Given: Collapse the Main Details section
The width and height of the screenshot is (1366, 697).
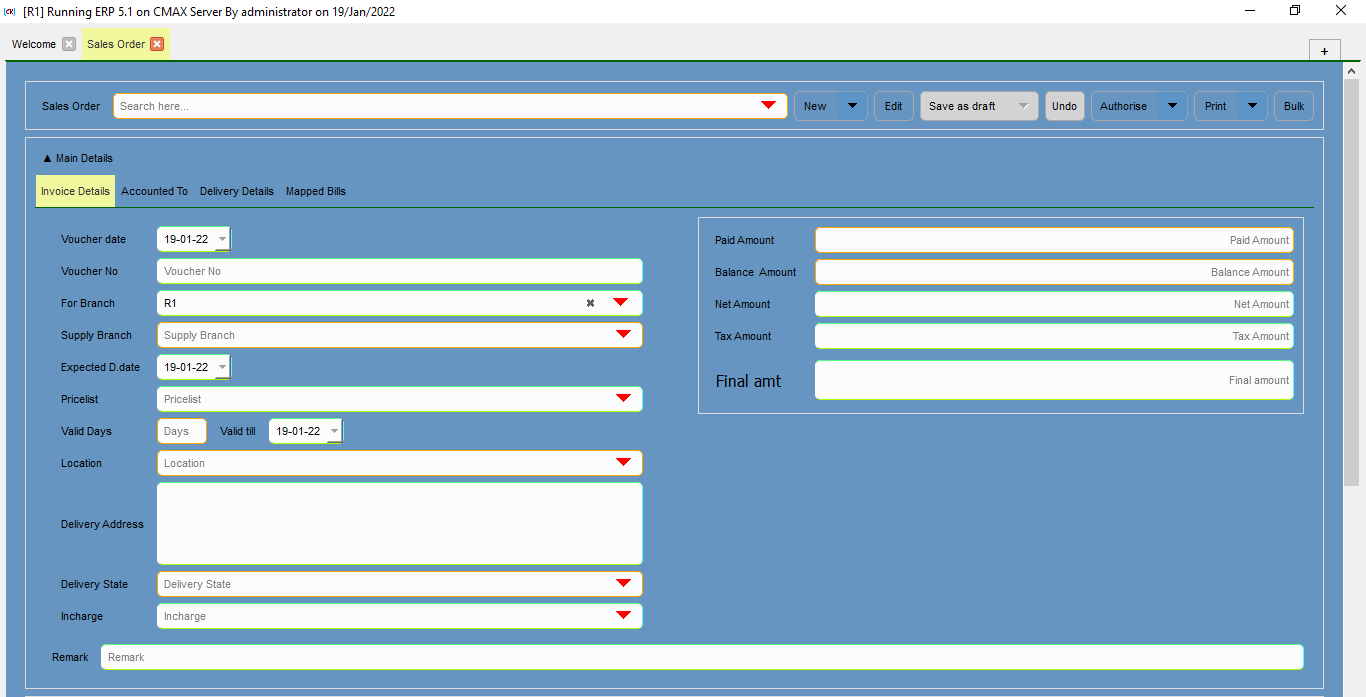Looking at the screenshot, I should click(77, 158).
